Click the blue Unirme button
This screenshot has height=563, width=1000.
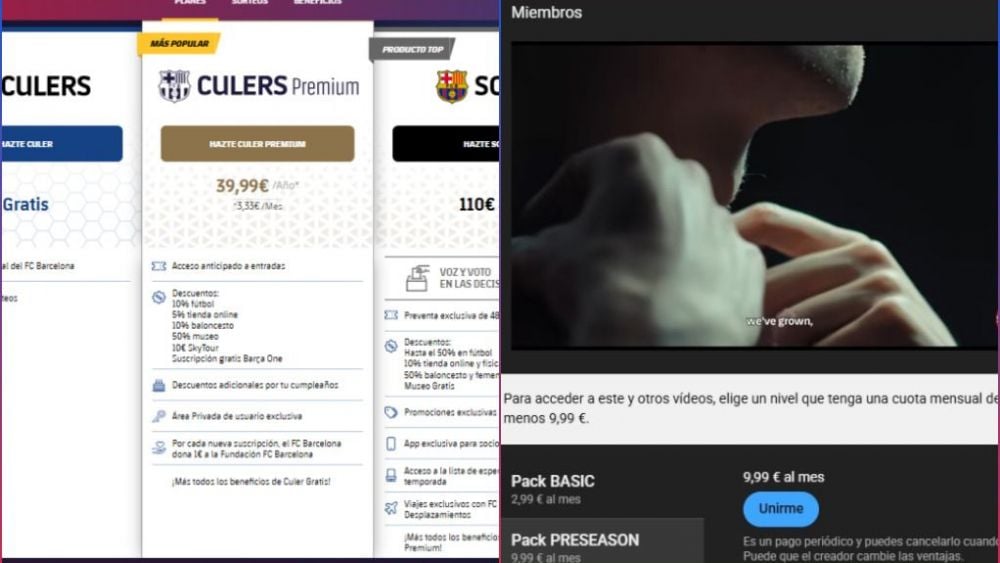tap(781, 509)
